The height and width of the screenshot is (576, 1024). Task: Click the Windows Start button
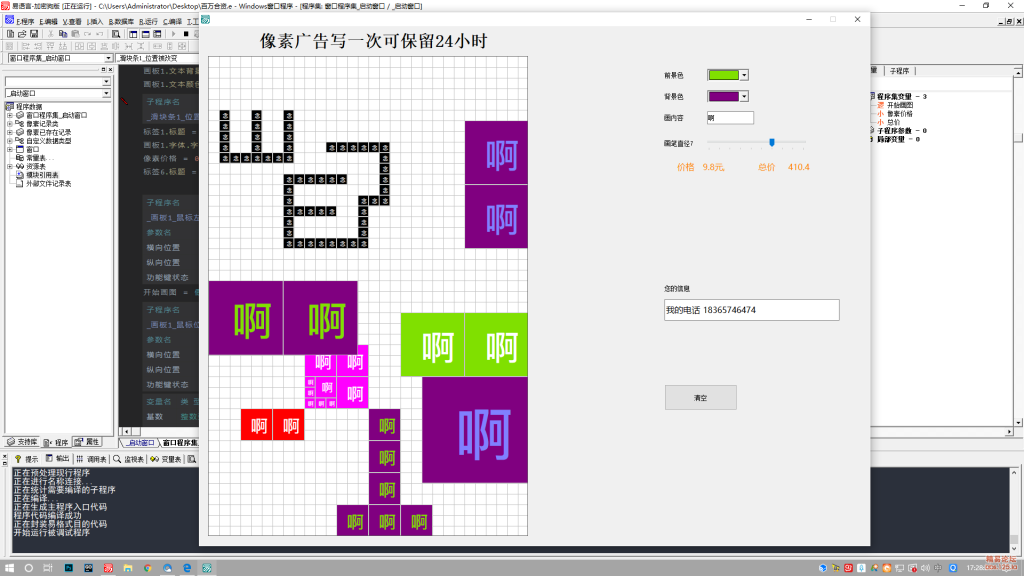coord(8,568)
